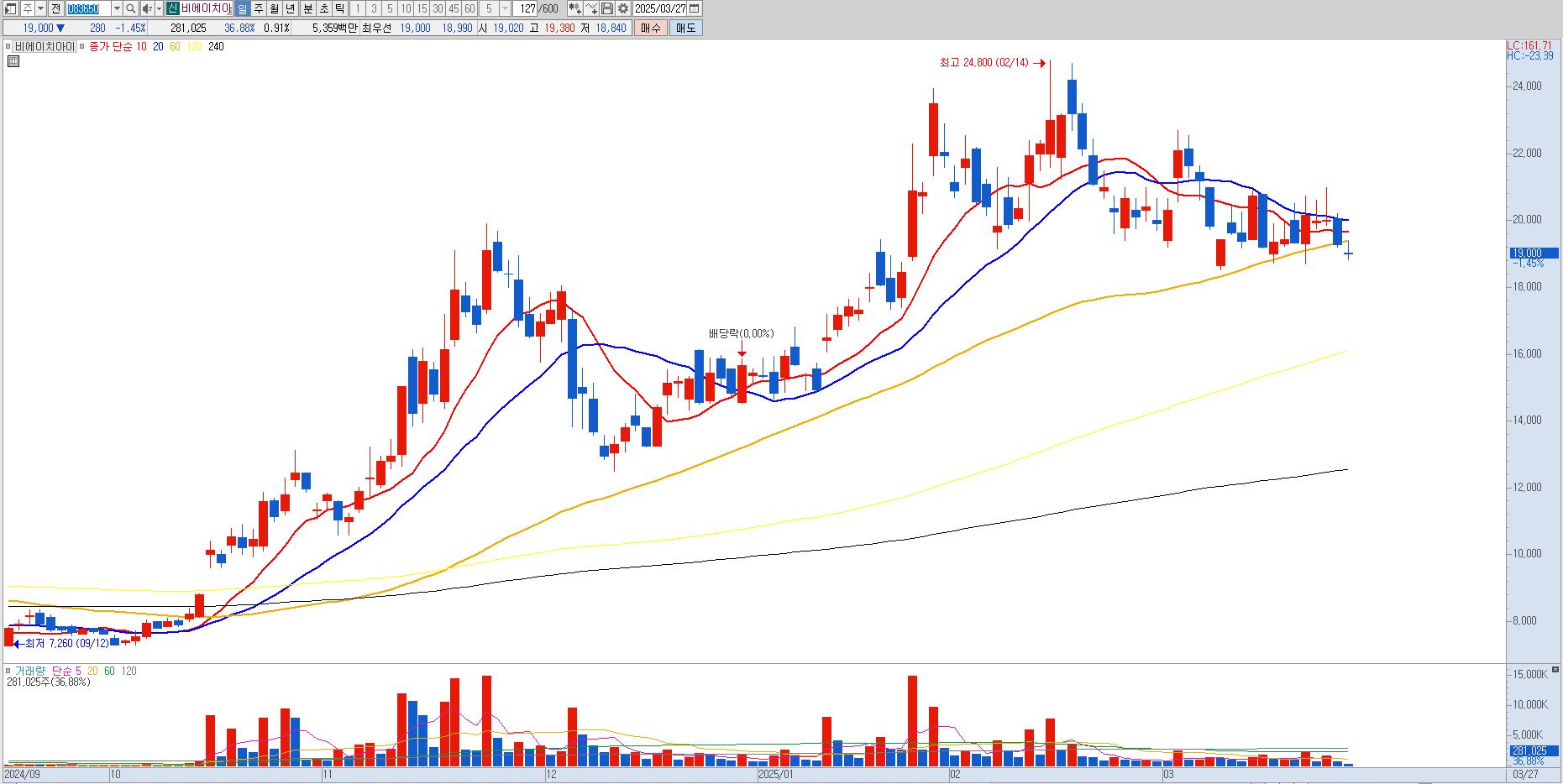Click the 거래량 volume indicator label
The width and height of the screenshot is (1563, 784).
click(32, 671)
